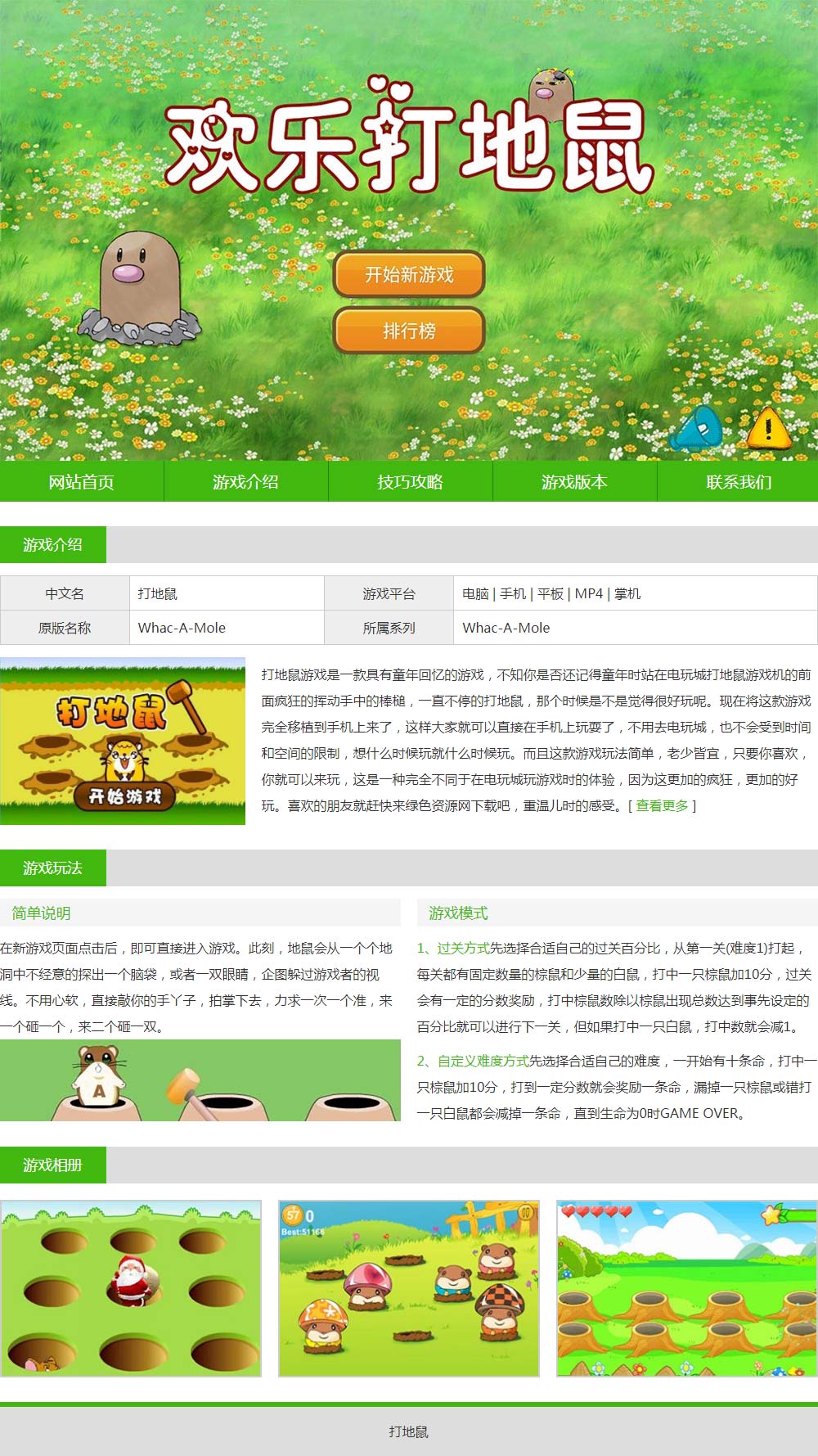
Task: Click the 游戏玩法 section heading
Action: [53, 868]
